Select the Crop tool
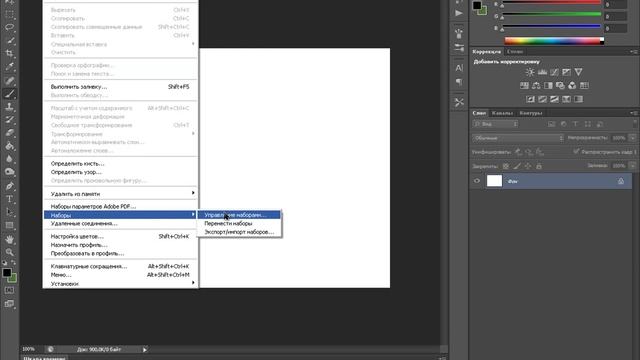Viewport: 640px width, 360px height. pyautogui.click(x=9, y=53)
